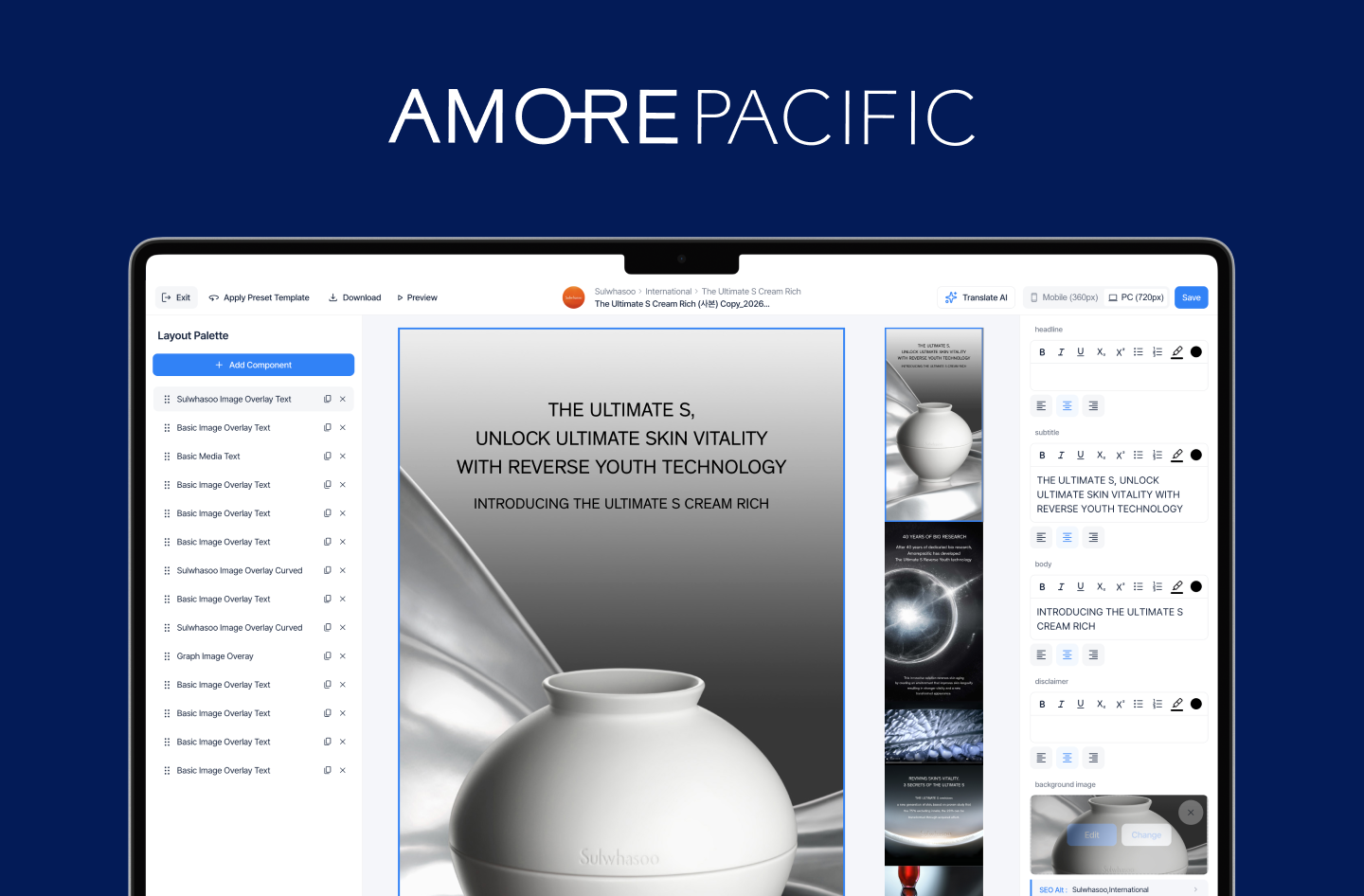Remove the background image with X icon
This screenshot has width=1364, height=896.
pos(1191,812)
